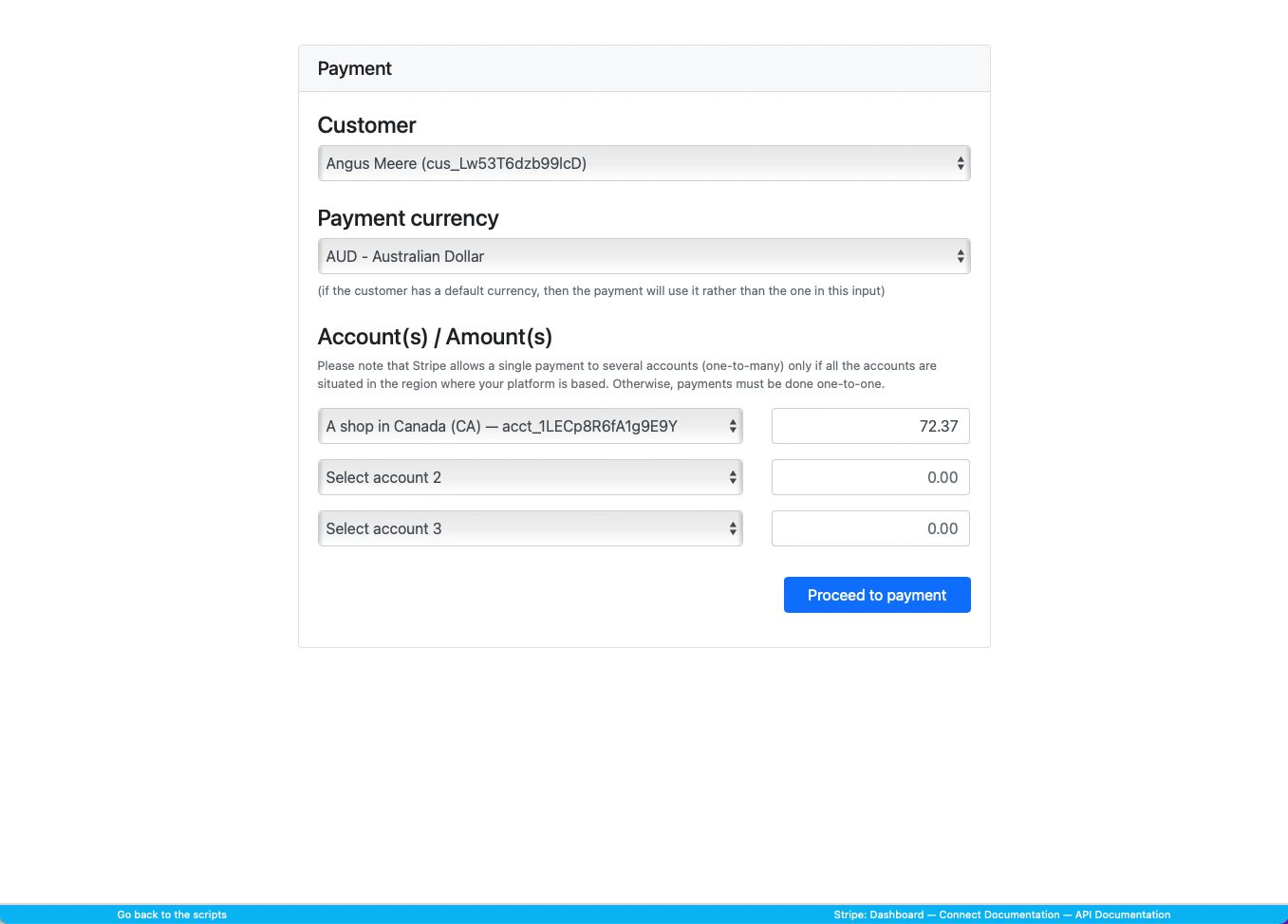
Task: Click the up-down arrow on the Select account 3 selector
Action: pos(733,528)
